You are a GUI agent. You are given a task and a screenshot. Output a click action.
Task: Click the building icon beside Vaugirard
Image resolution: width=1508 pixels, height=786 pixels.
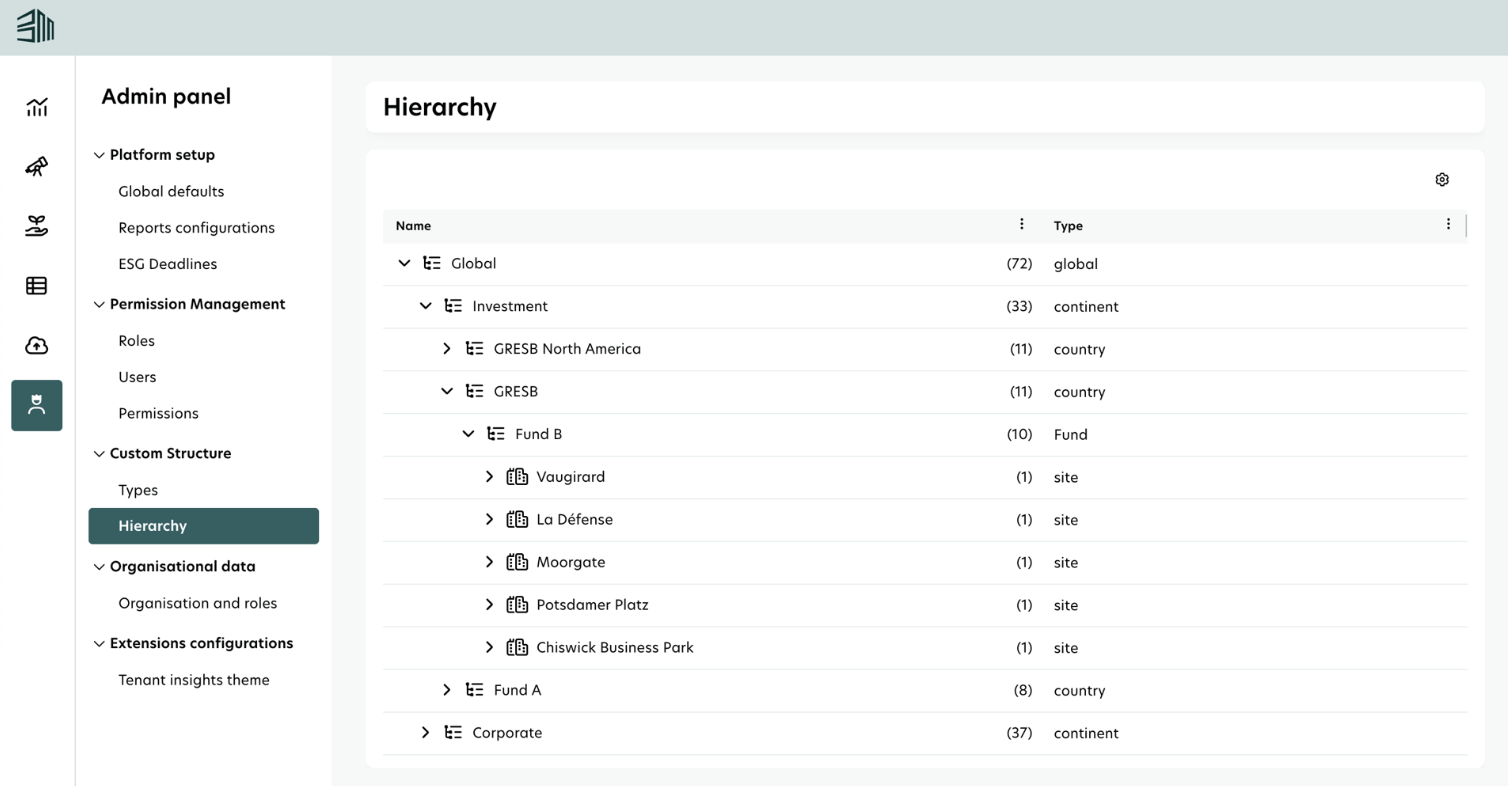point(517,477)
